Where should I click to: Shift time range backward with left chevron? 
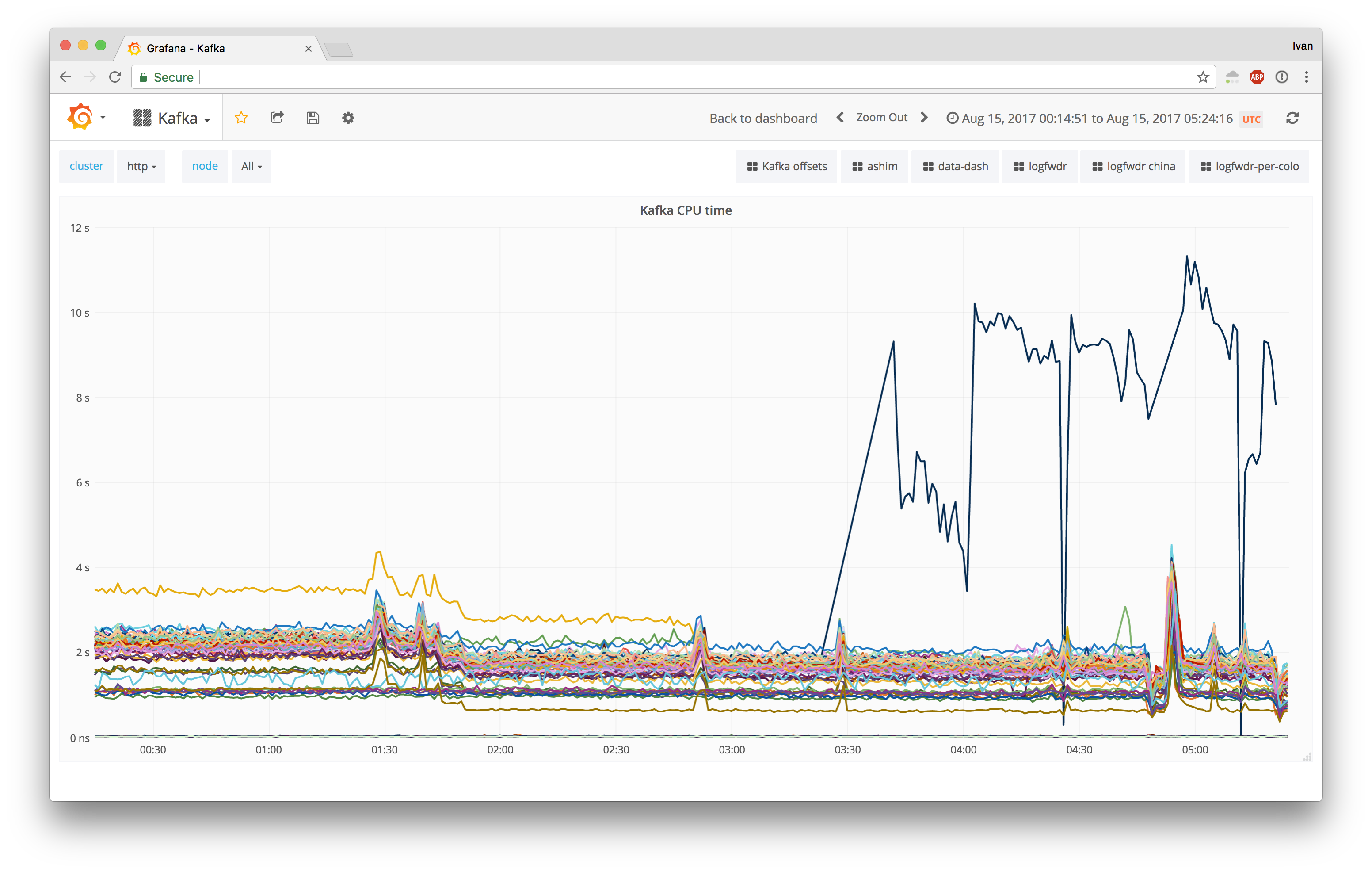[840, 118]
